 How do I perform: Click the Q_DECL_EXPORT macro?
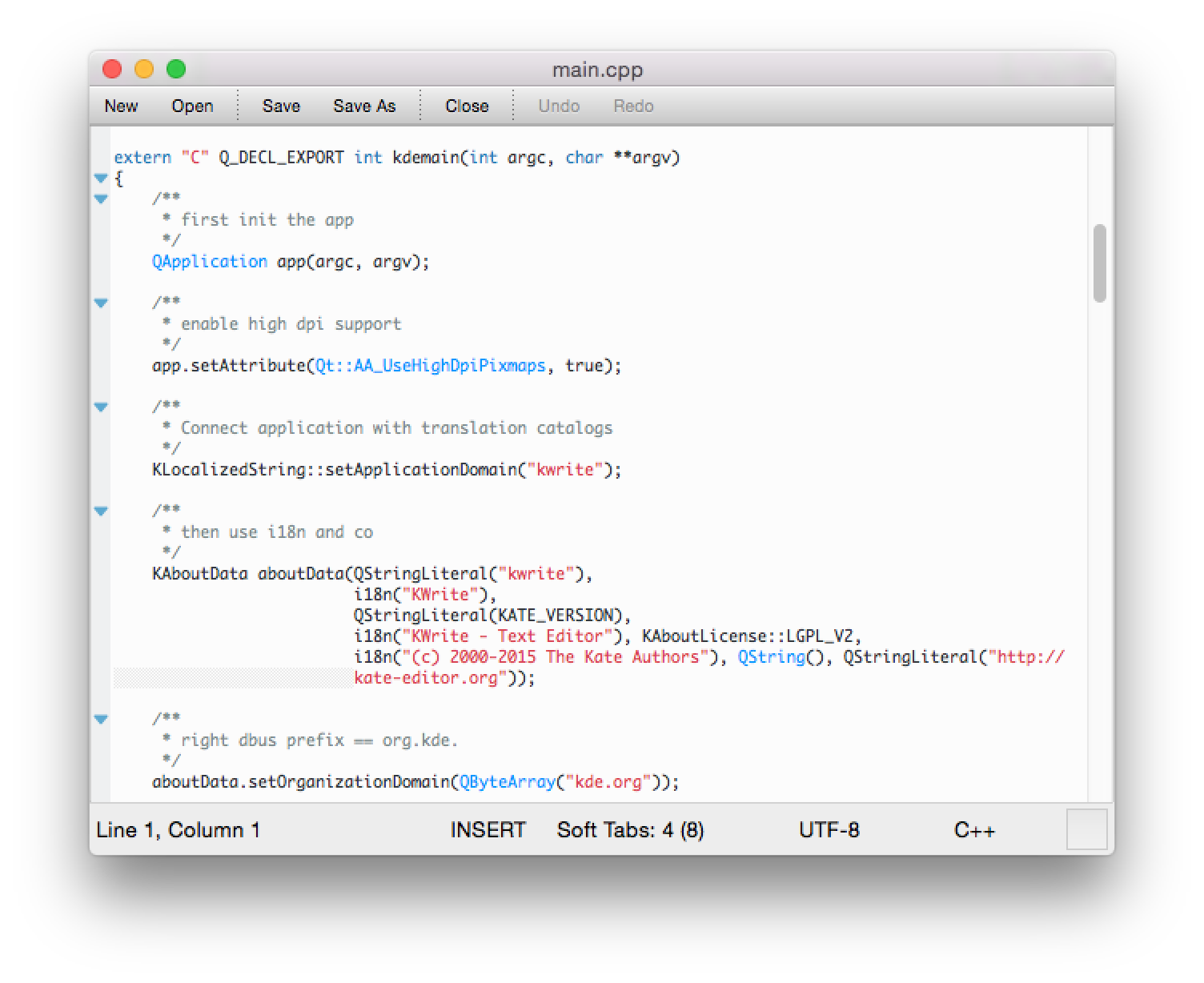point(282,158)
